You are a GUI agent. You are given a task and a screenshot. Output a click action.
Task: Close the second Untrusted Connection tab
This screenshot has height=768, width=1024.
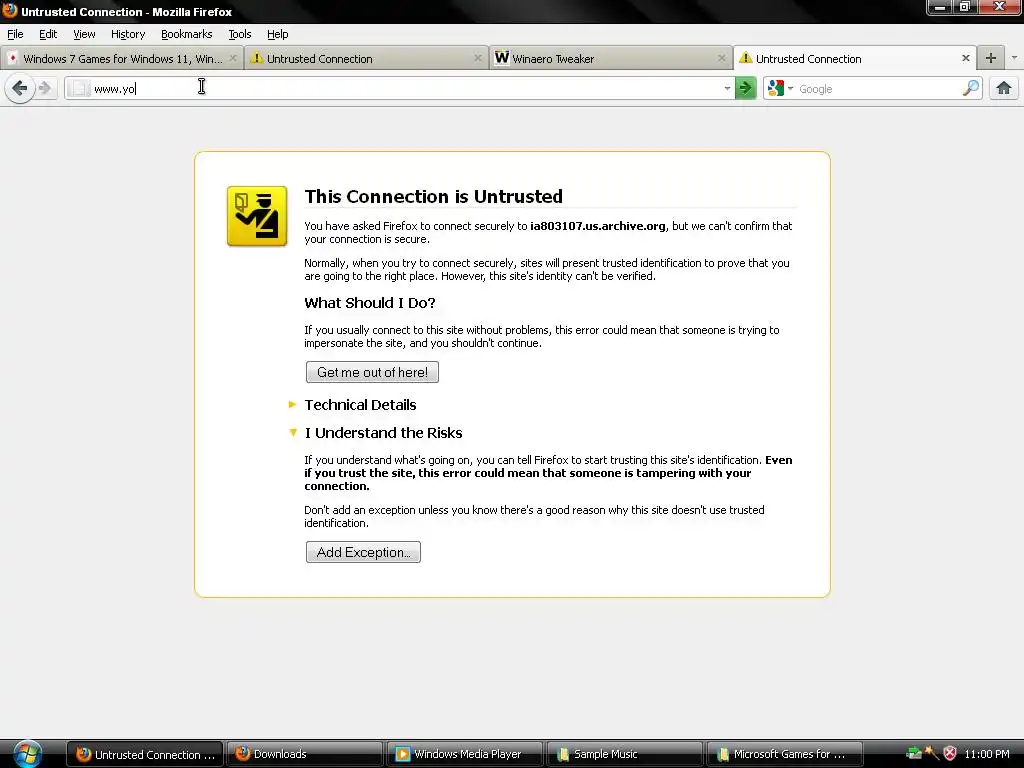(477, 58)
